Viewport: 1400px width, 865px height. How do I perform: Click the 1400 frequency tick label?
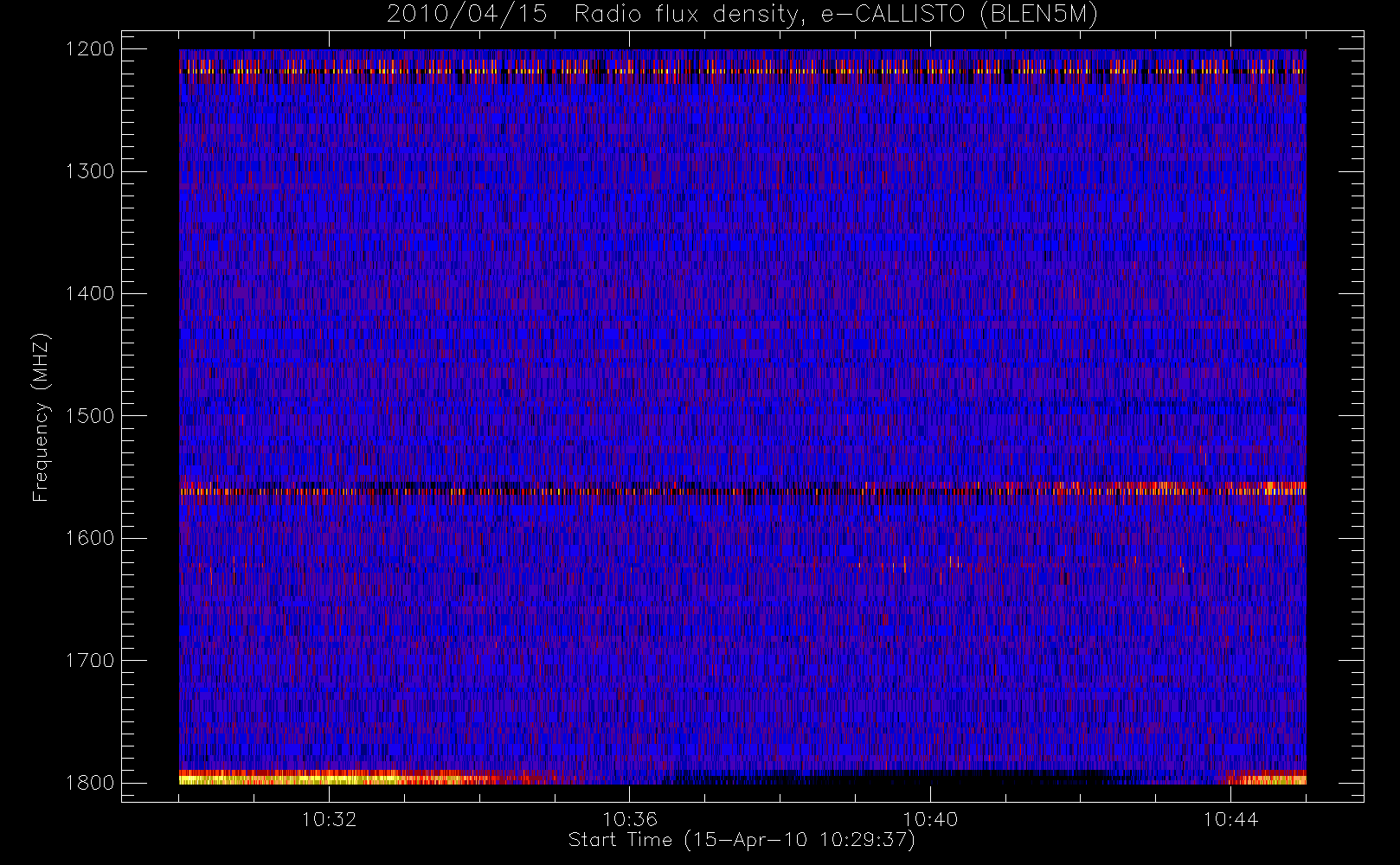click(x=90, y=294)
